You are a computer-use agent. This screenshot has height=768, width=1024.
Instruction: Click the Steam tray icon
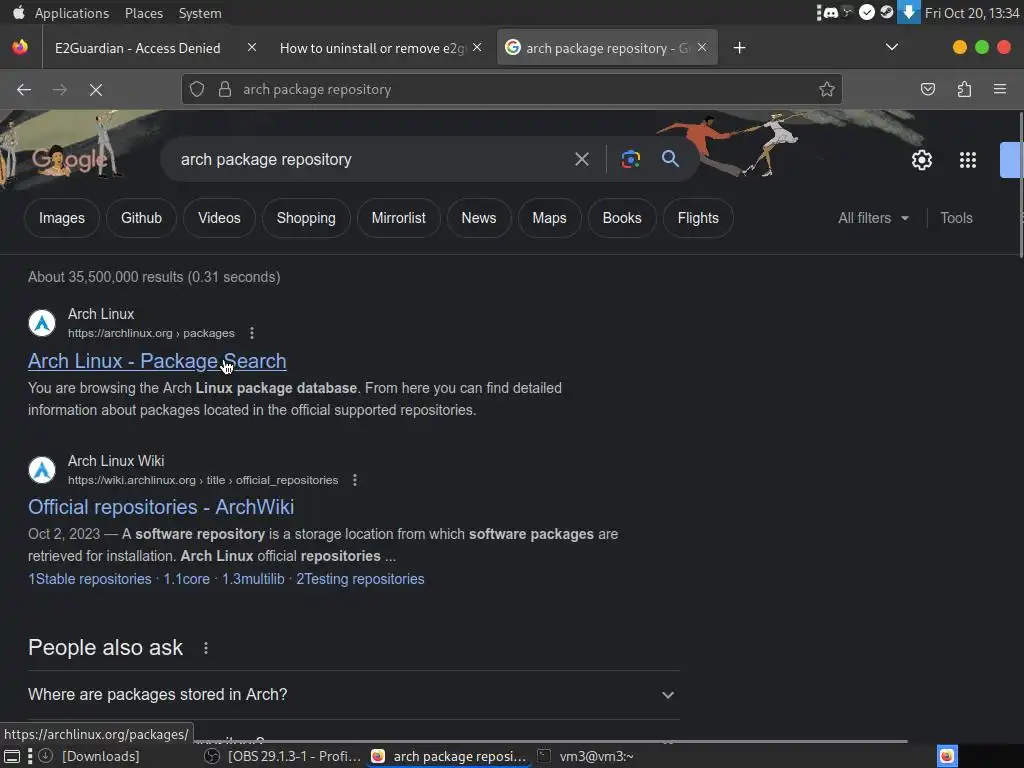[x=887, y=12]
